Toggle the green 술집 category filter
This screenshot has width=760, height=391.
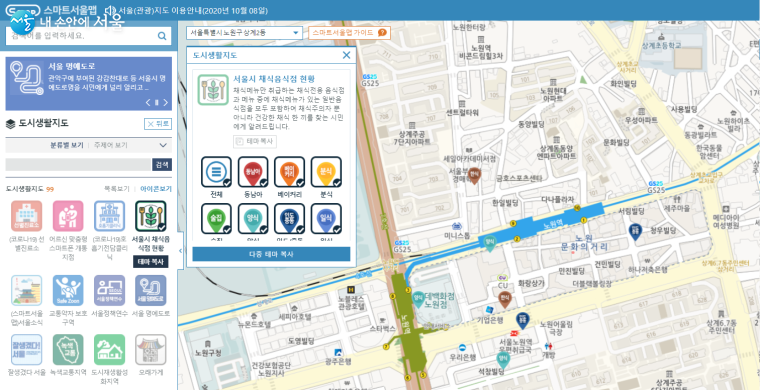coord(216,219)
